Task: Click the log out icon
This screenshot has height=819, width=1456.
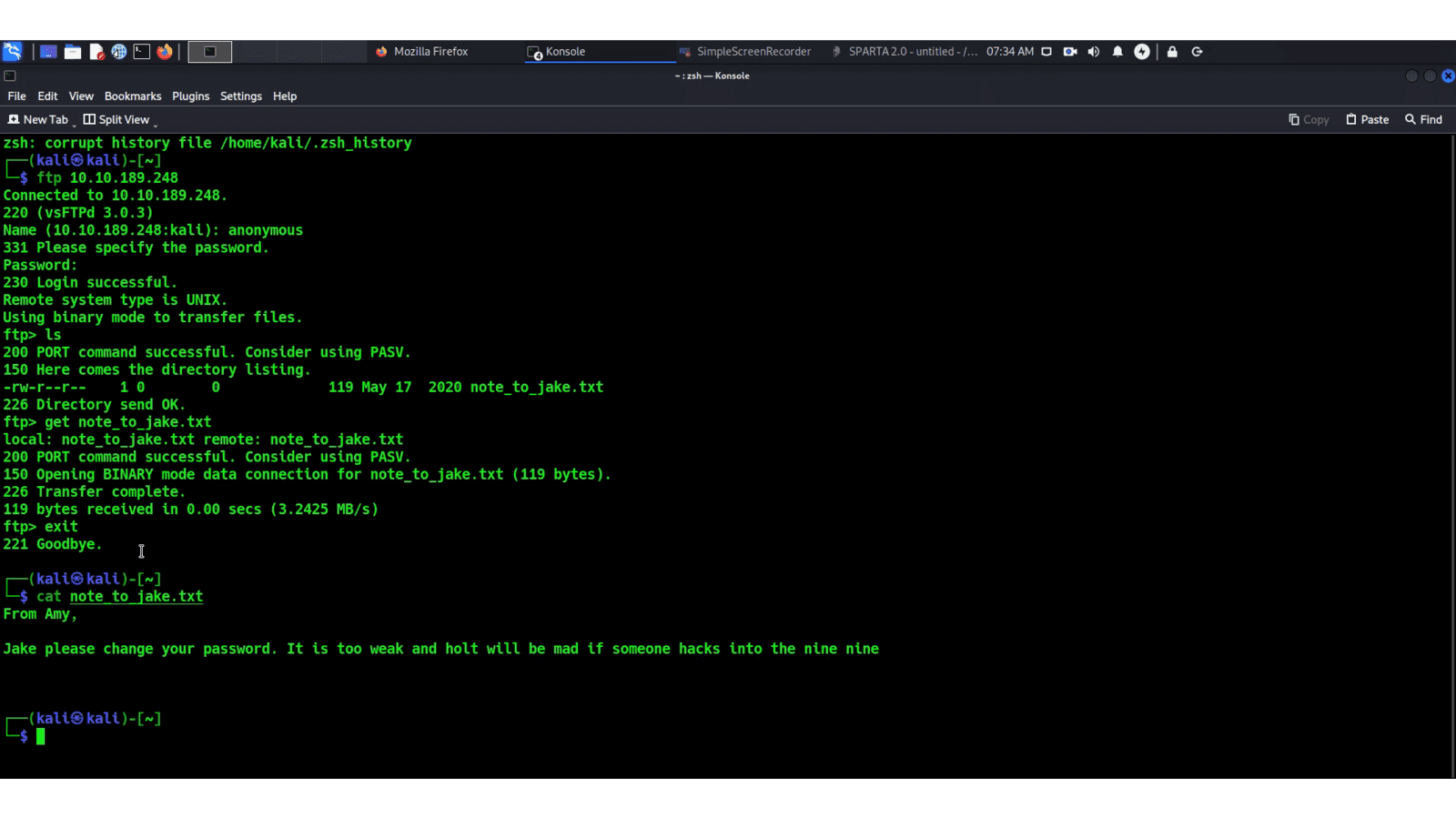Action: click(x=1198, y=52)
